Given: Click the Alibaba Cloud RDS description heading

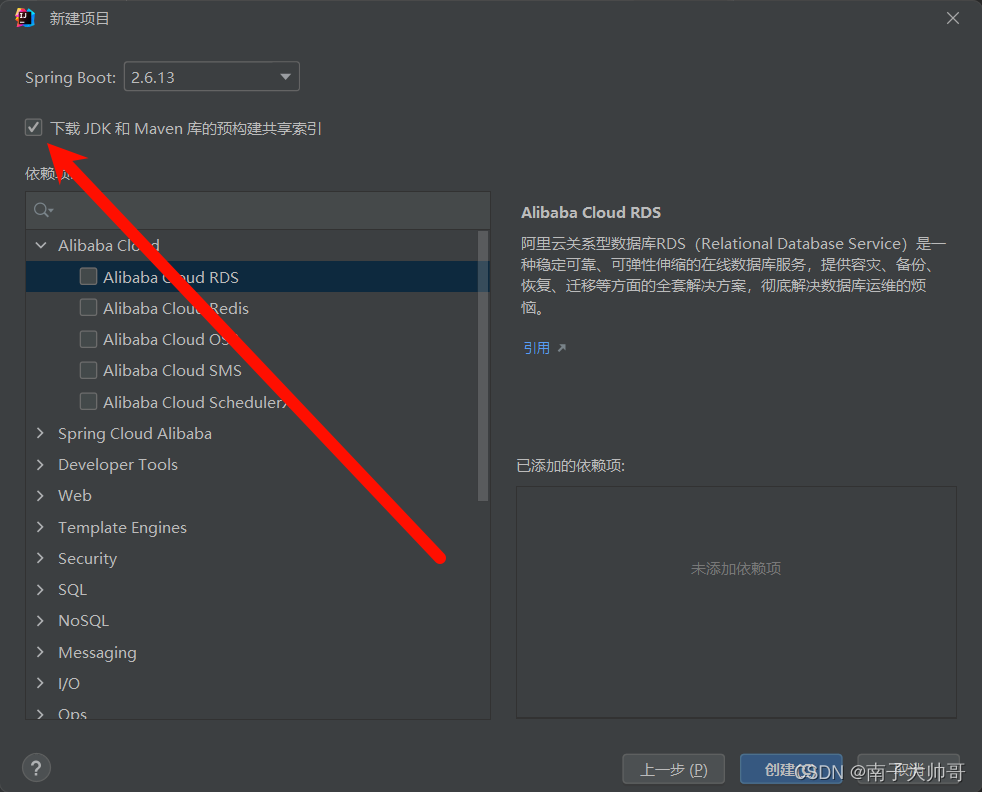Looking at the screenshot, I should coord(591,213).
